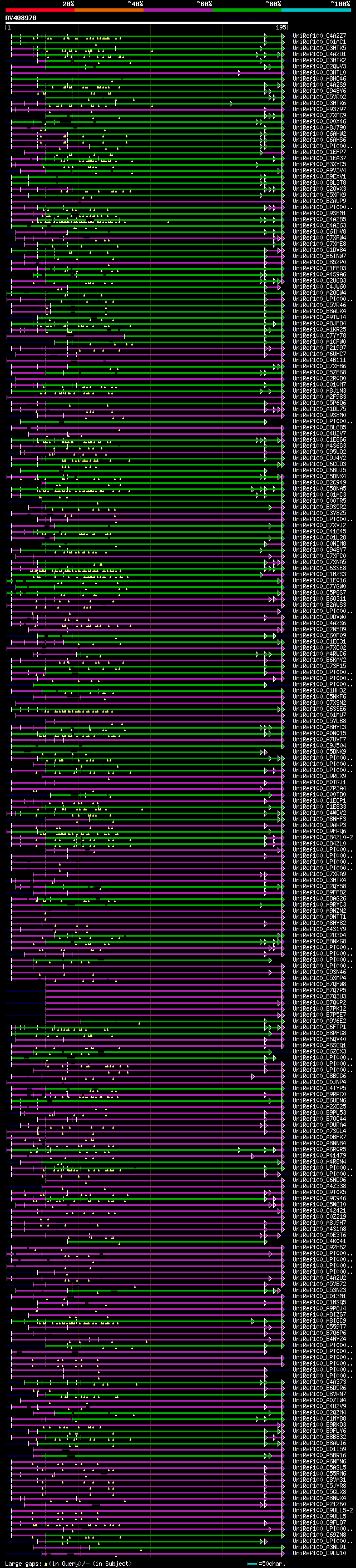Open hit UniRef100_A8HQ46
The image size is (356, 1568).
pyautogui.click(x=319, y=78)
